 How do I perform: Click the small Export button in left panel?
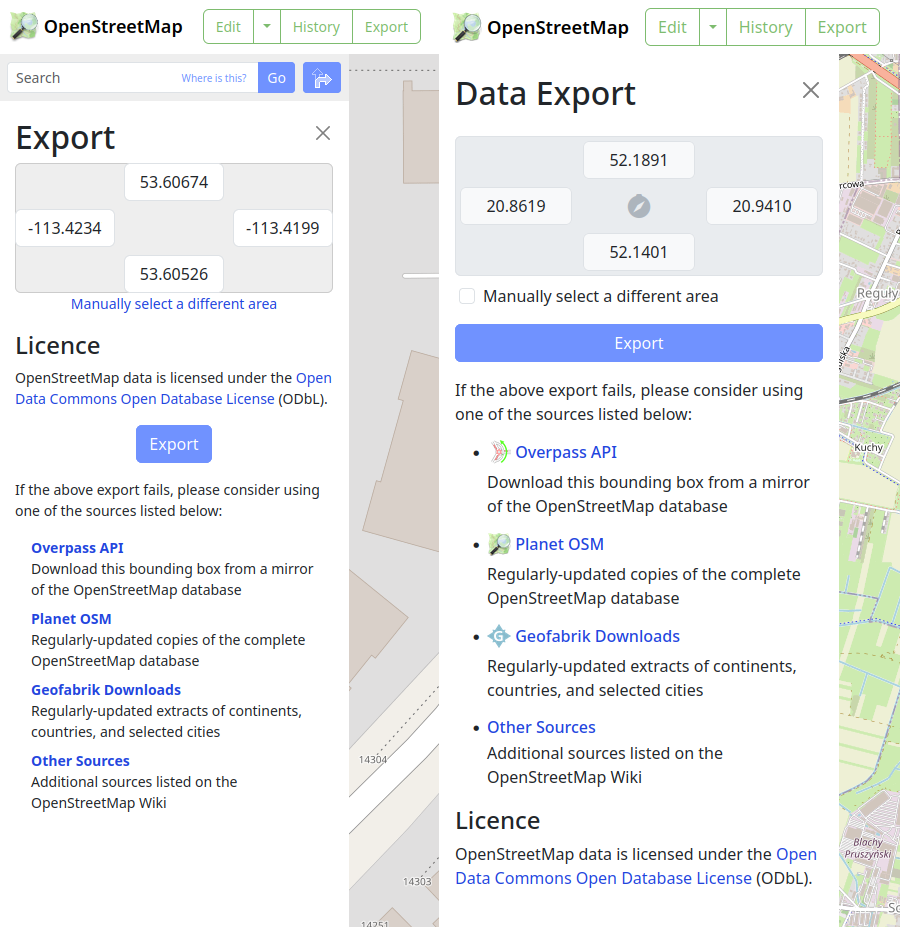tap(174, 444)
